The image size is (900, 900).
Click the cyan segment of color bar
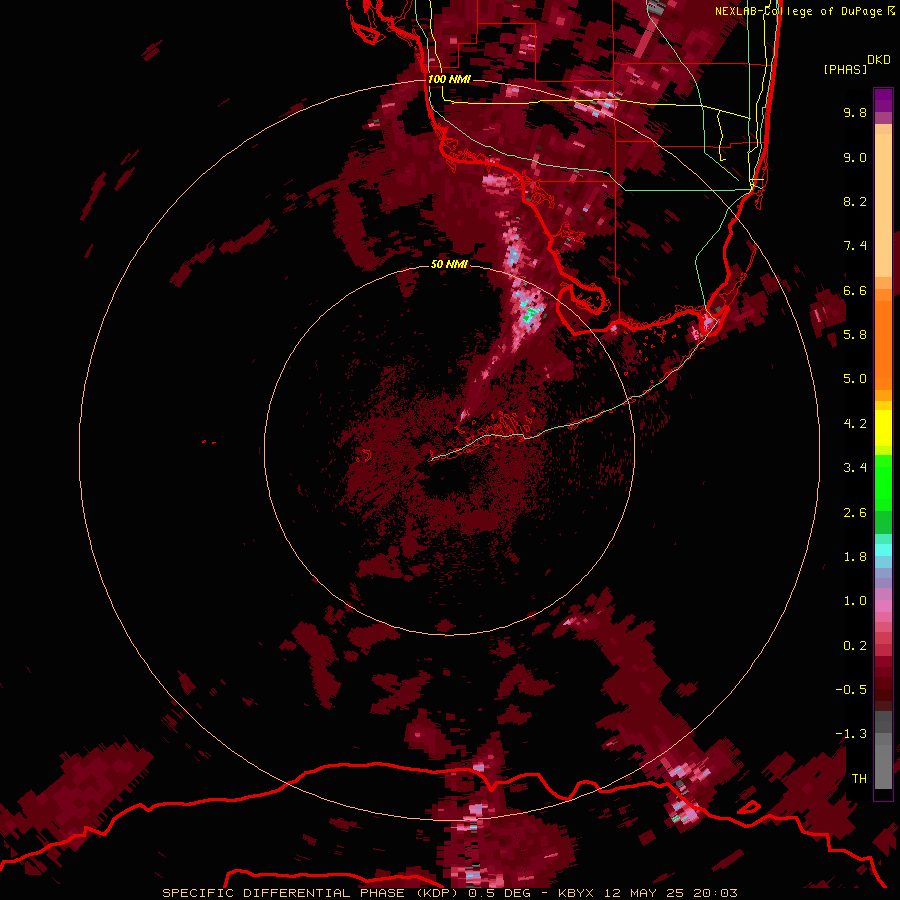[883, 550]
